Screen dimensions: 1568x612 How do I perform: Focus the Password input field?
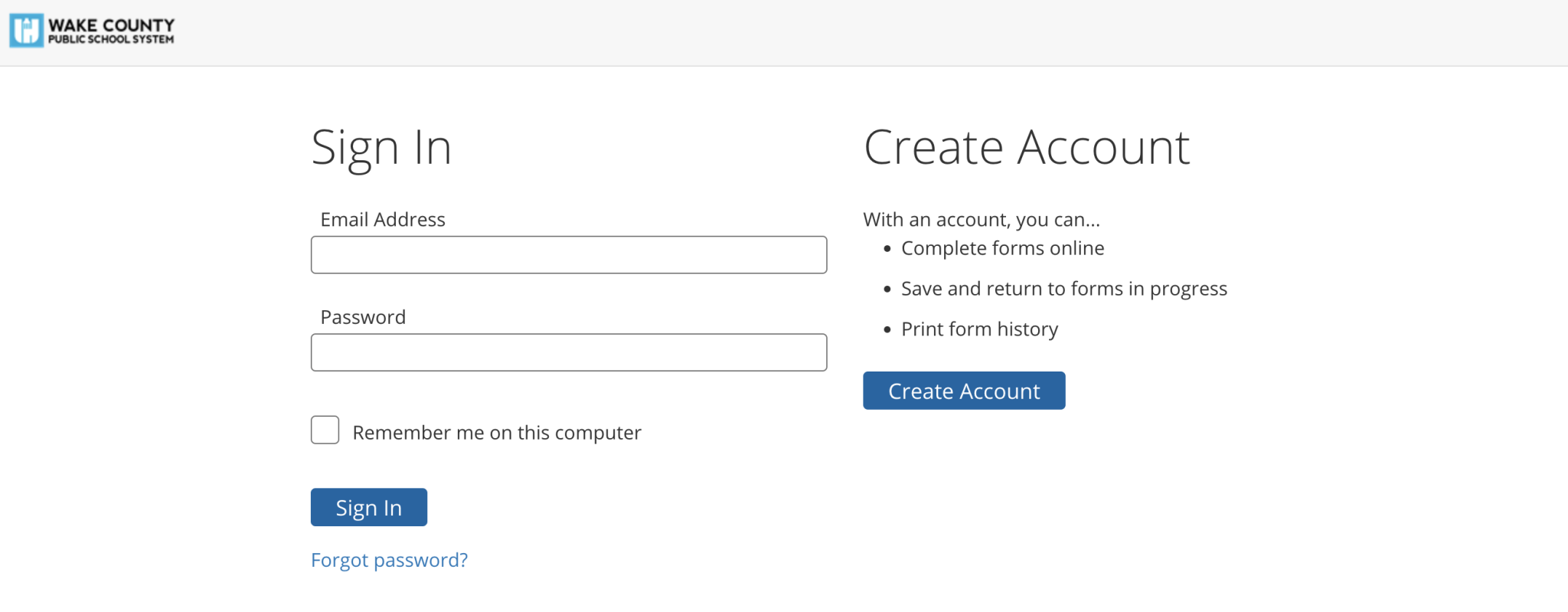tap(568, 352)
